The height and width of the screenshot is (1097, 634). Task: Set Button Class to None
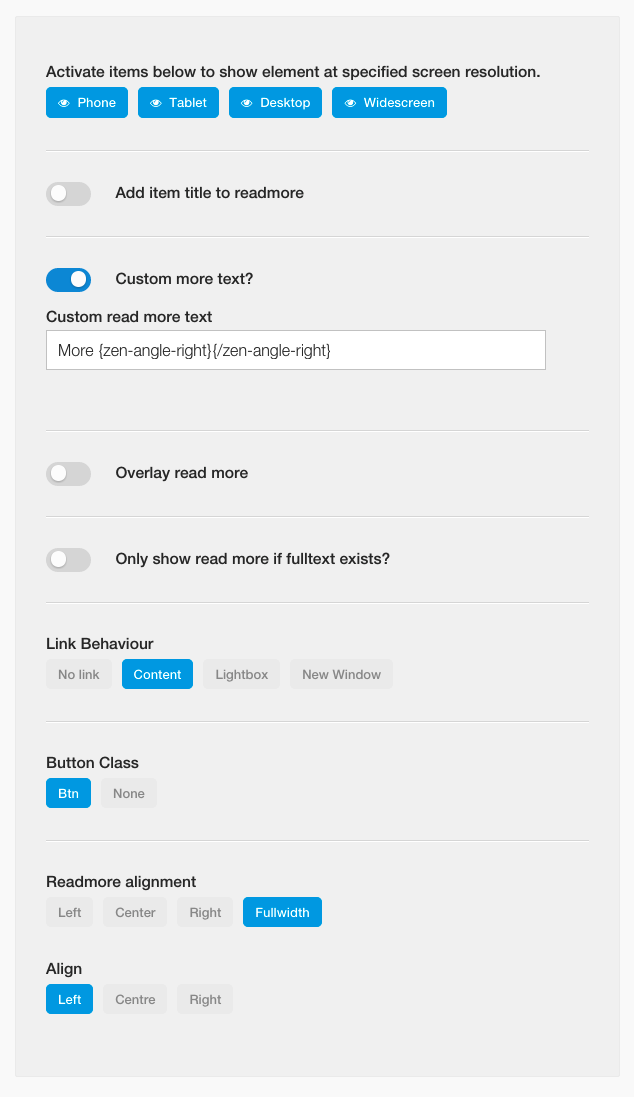click(x=129, y=793)
